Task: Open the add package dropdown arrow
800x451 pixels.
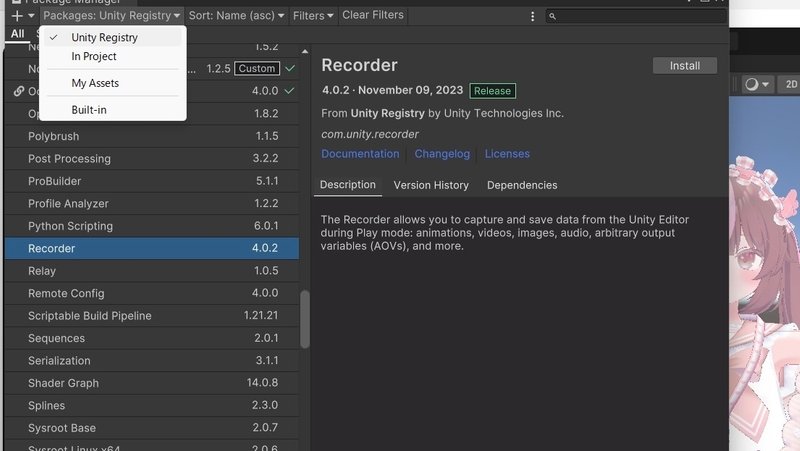Action: tap(31, 16)
